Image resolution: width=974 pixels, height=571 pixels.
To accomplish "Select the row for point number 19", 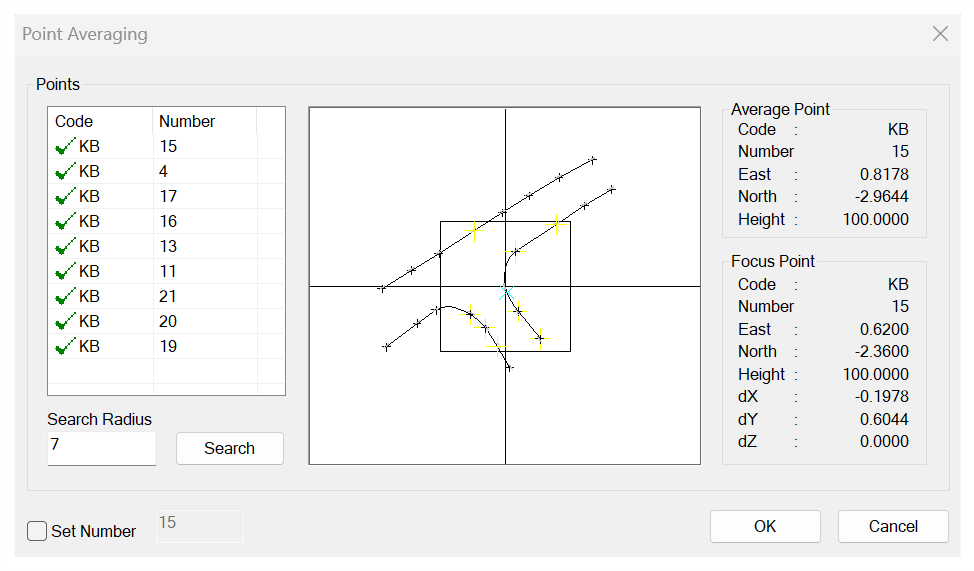I will tap(168, 347).
